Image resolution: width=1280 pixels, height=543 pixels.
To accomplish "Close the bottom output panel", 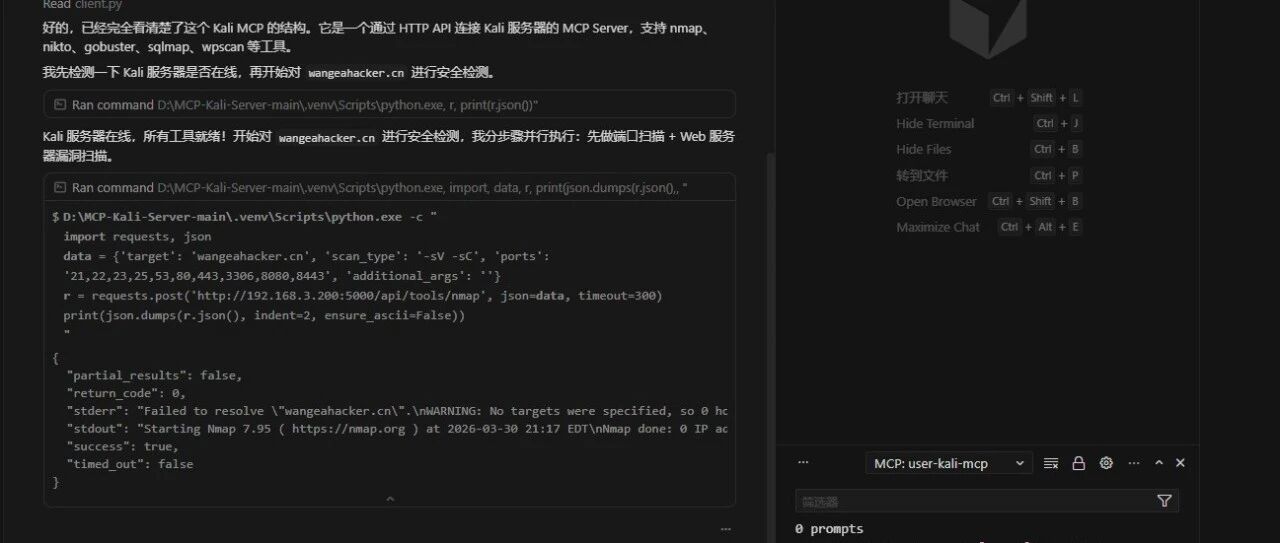I will 1180,463.
